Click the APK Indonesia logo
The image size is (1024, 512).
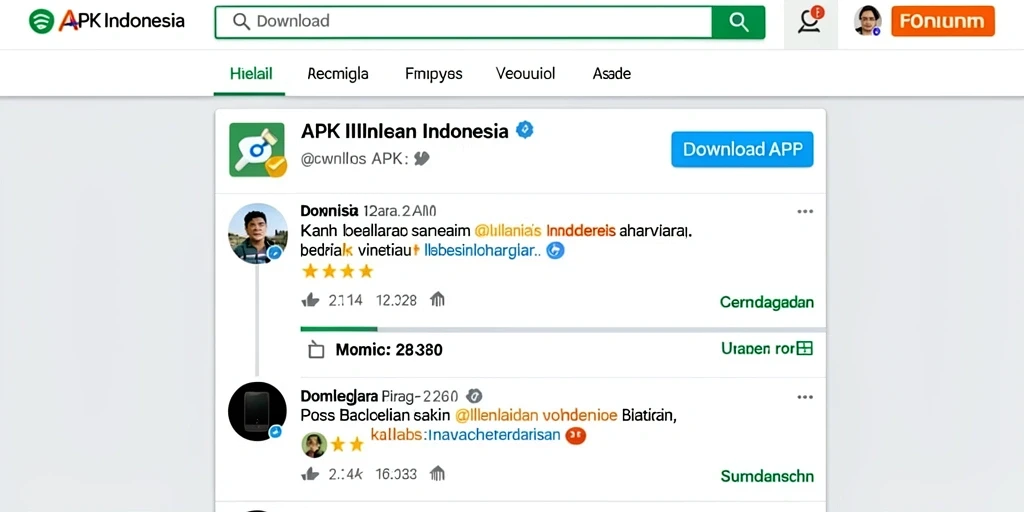pyautogui.click(x=107, y=21)
